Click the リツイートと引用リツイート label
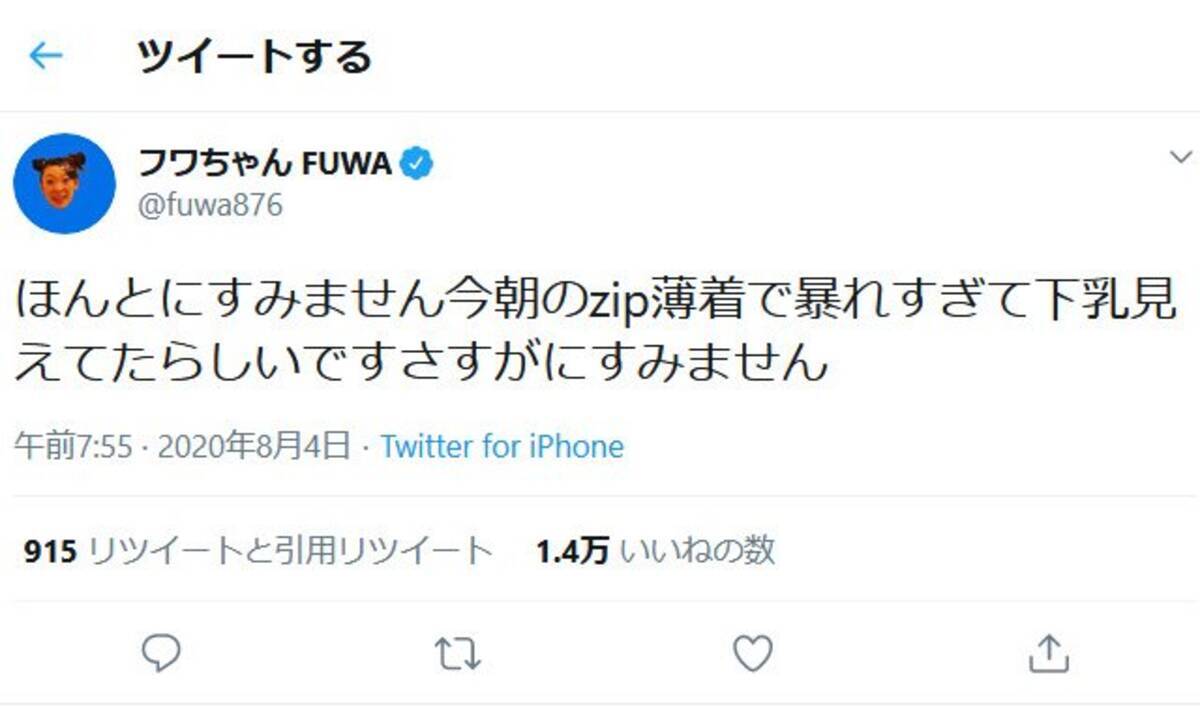 pos(291,550)
